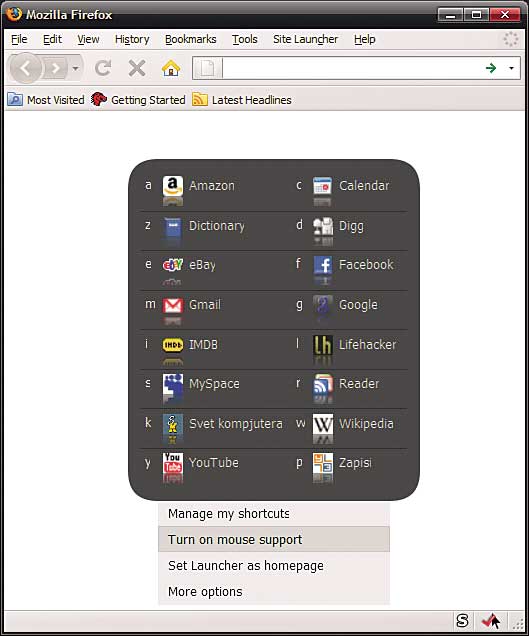Open the Site Launcher menu
Viewport: 529px width, 636px height.
305,39
